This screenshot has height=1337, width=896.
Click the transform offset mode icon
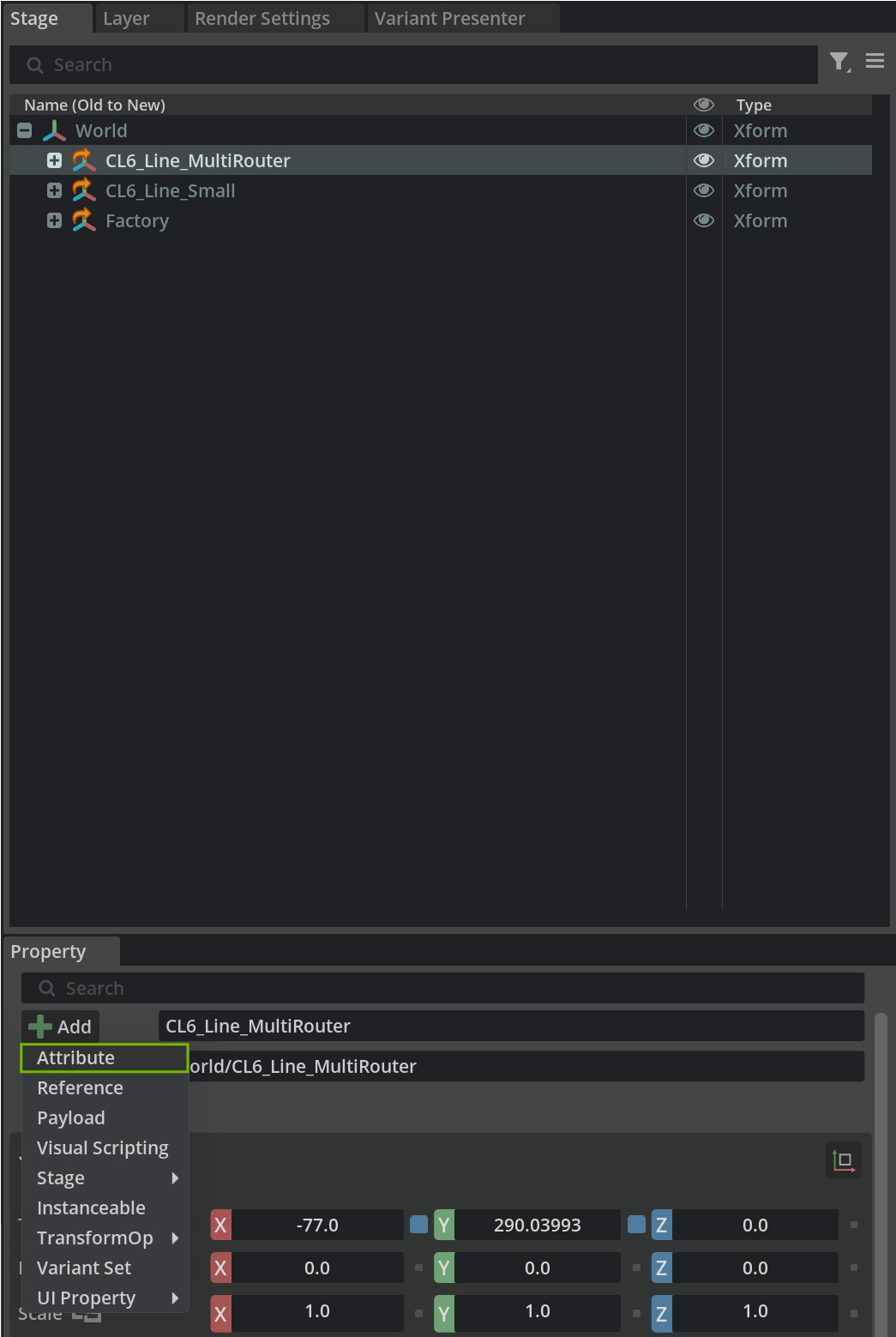point(844,1160)
